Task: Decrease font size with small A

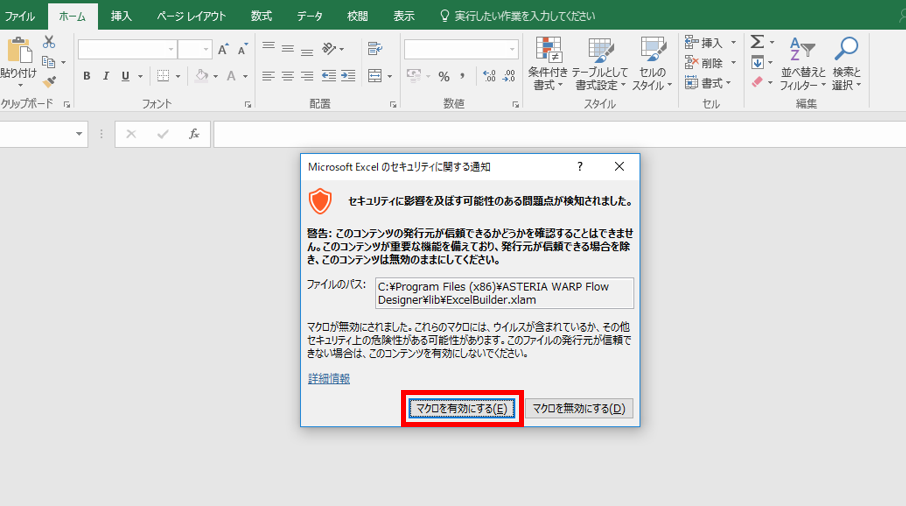Action: pos(243,50)
